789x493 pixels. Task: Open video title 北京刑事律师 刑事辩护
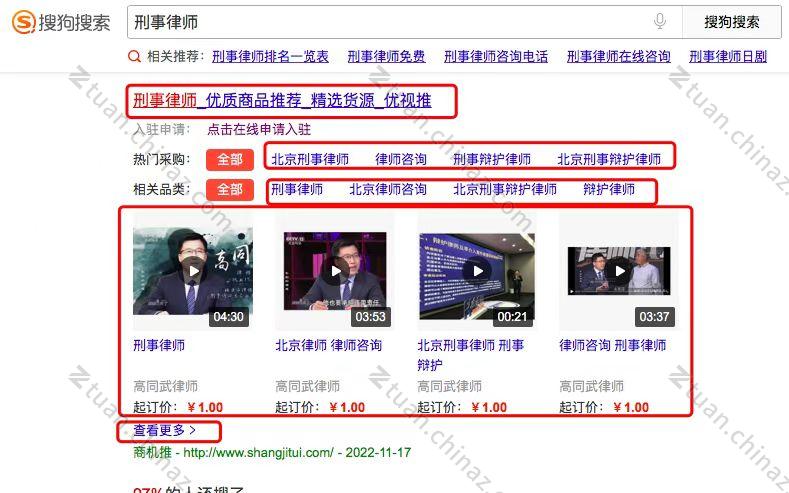[471, 355]
